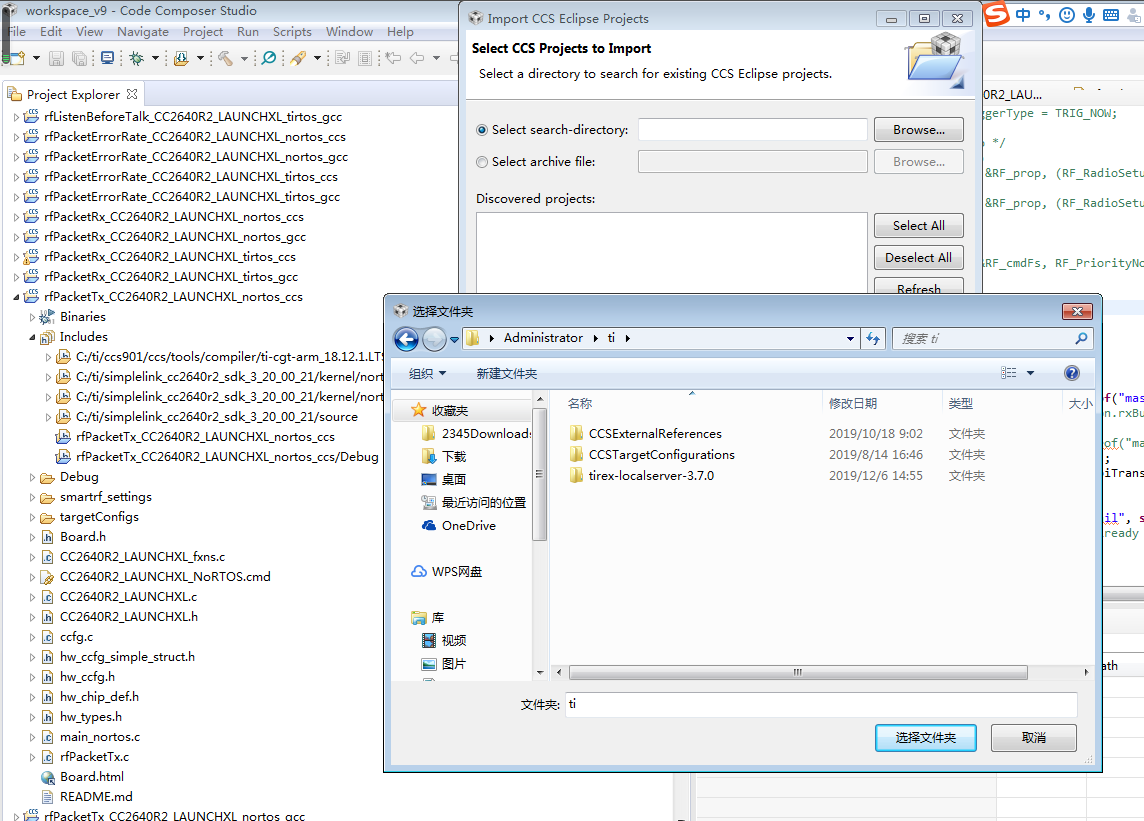This screenshot has height=821, width=1144.
Task: Click the Select All button
Action: [x=919, y=226]
